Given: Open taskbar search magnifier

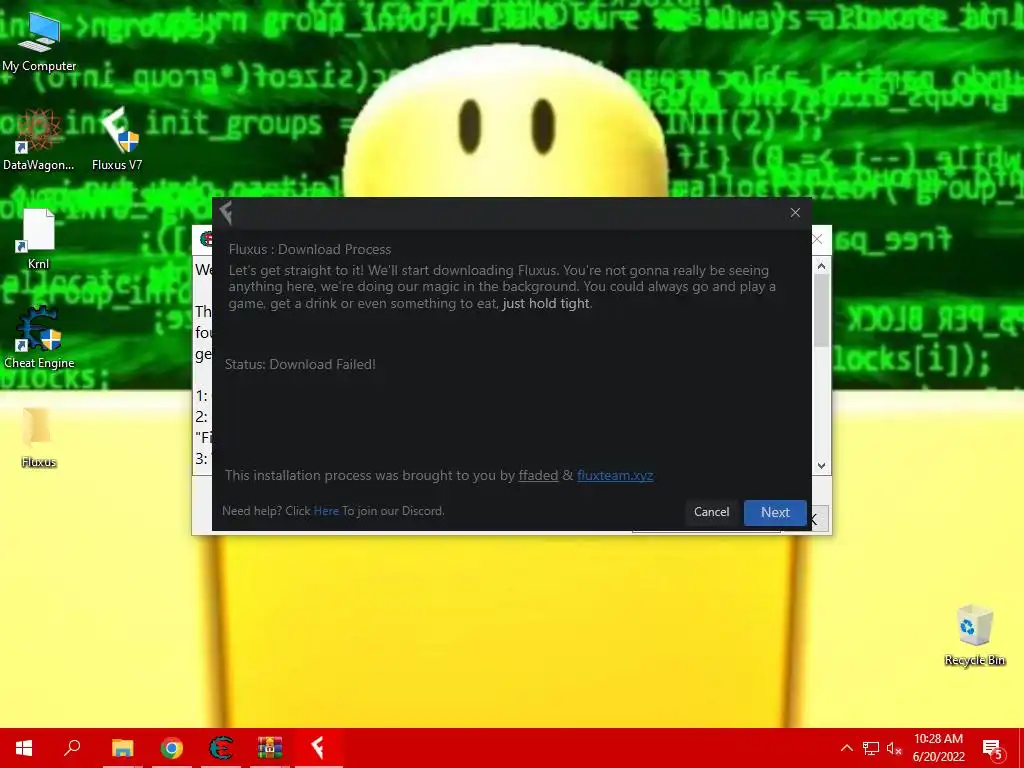Looking at the screenshot, I should (x=72, y=748).
